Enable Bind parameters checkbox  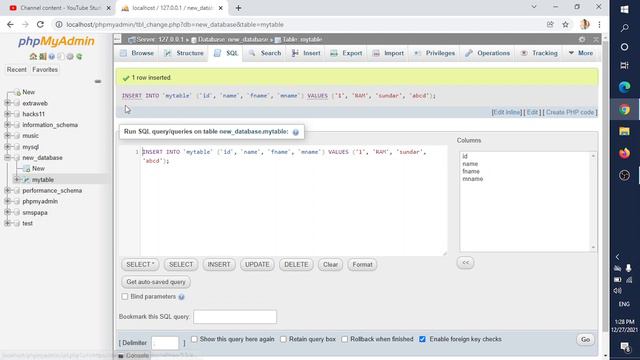125,297
